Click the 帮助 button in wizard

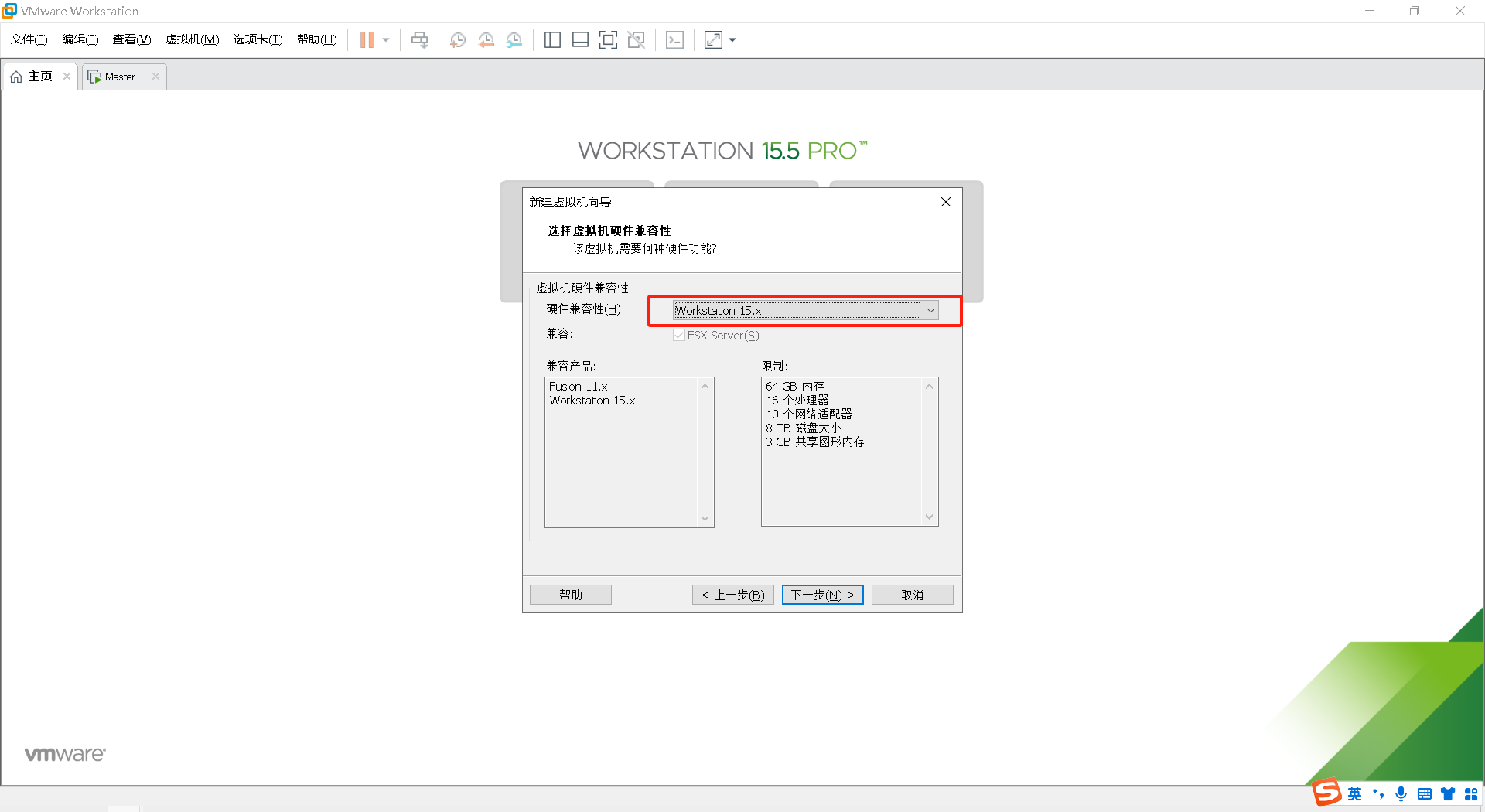pyautogui.click(x=571, y=595)
